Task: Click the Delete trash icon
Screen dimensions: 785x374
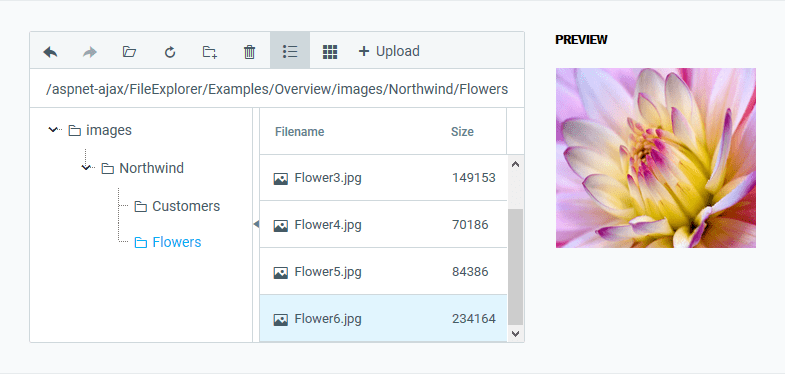Action: 249,52
